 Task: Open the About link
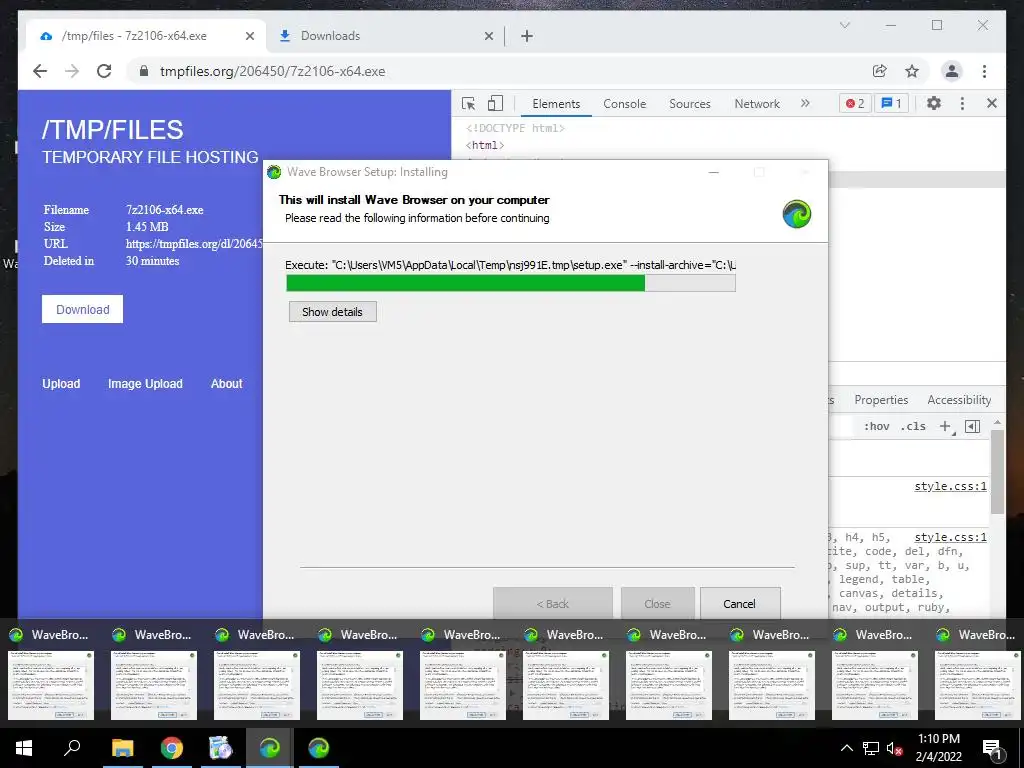click(227, 384)
